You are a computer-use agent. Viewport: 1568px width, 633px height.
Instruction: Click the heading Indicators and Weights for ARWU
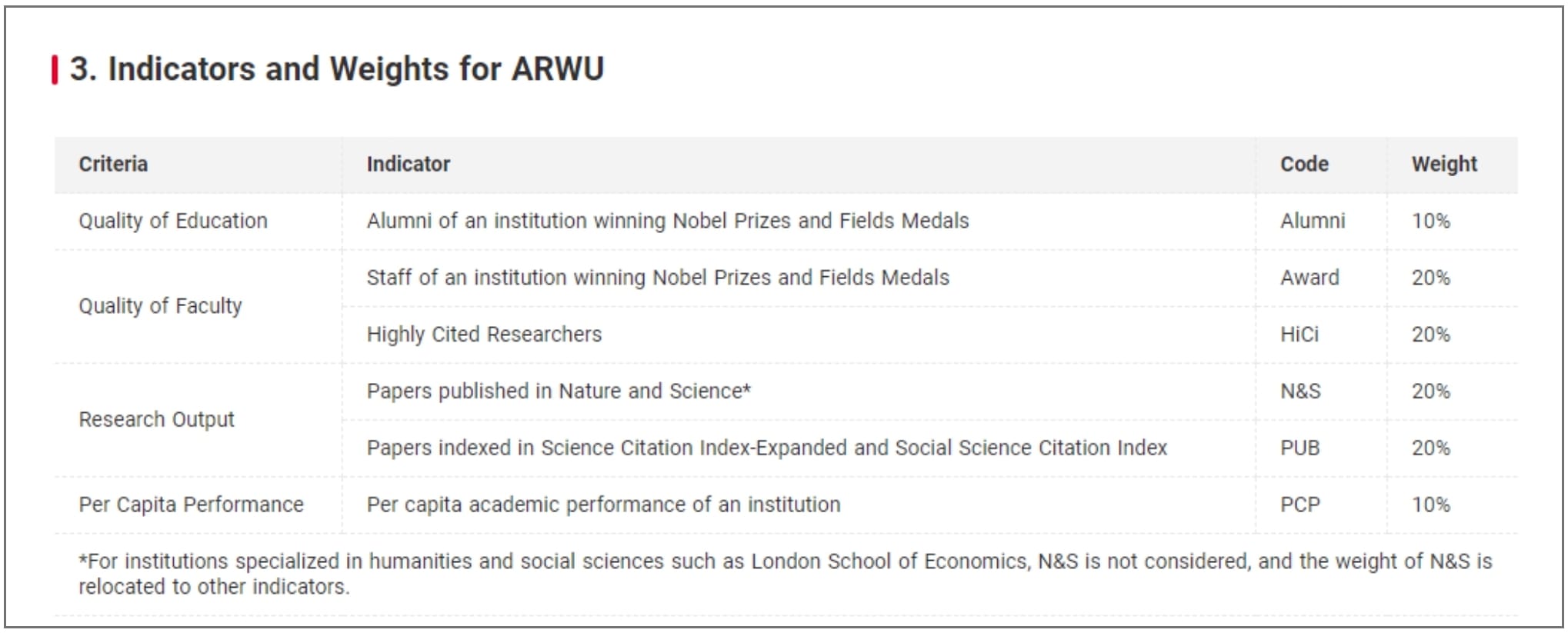(x=337, y=69)
